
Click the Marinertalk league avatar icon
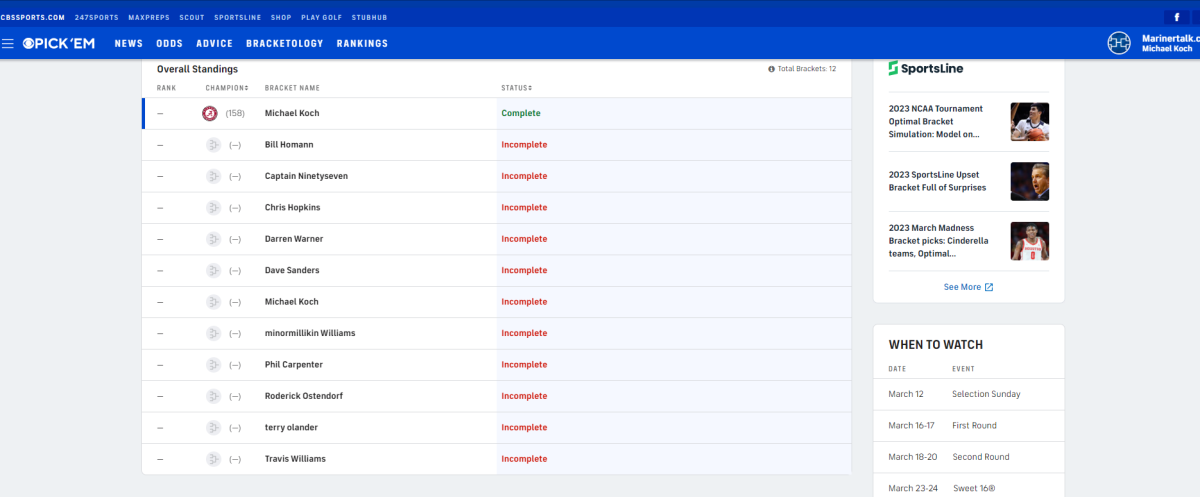[x=1119, y=43]
